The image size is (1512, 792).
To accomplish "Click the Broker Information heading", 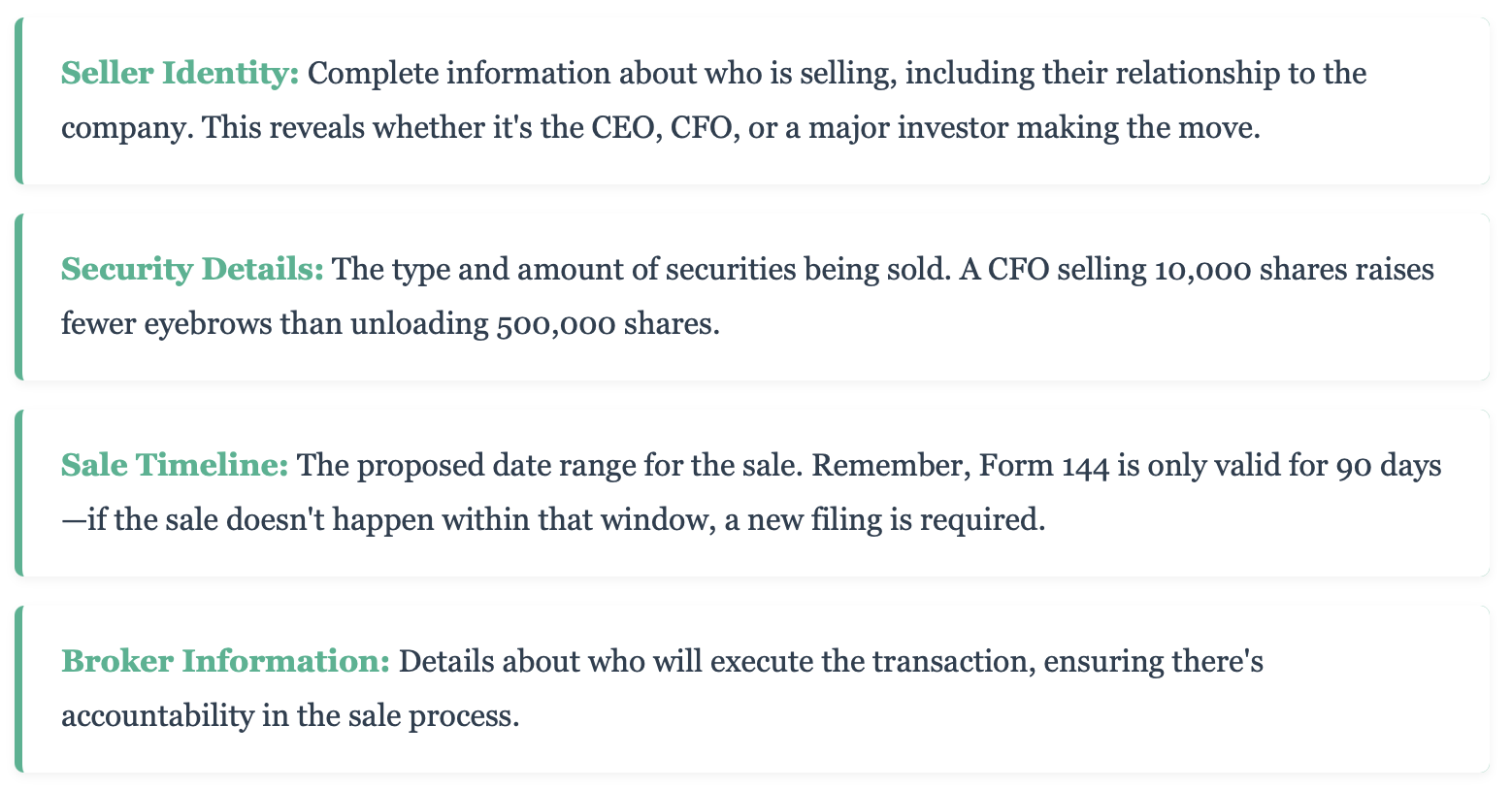I will (x=225, y=662).
